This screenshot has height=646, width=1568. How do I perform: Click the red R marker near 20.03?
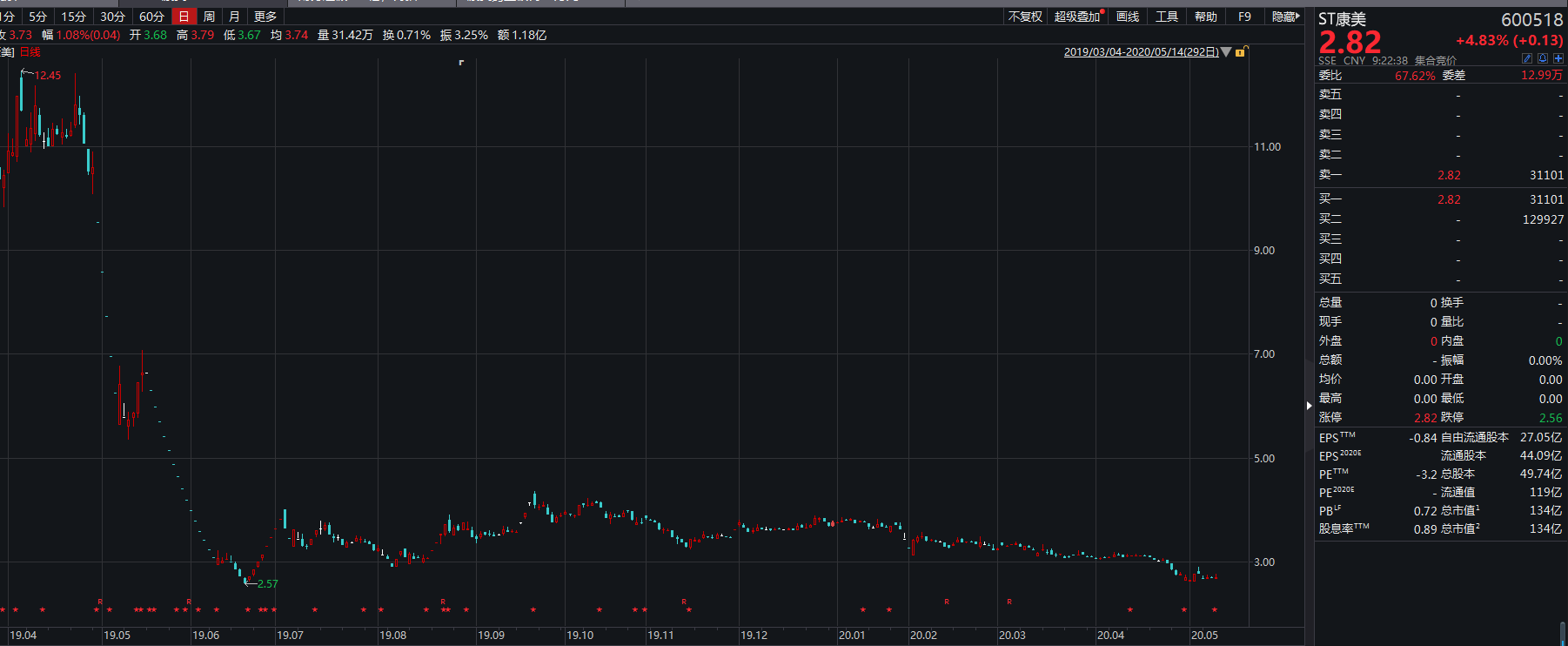coord(1009,602)
